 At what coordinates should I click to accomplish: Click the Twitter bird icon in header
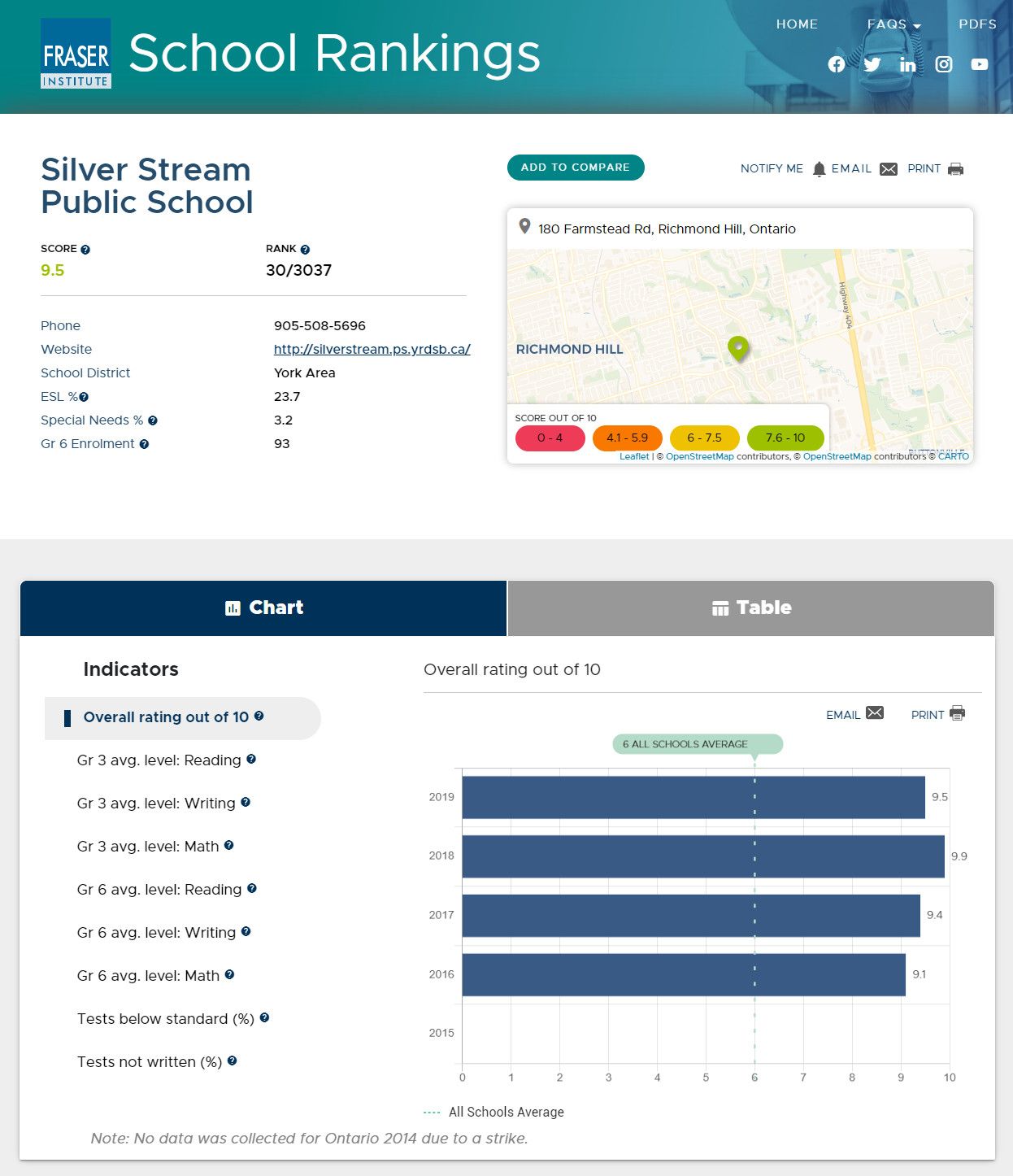(x=872, y=64)
